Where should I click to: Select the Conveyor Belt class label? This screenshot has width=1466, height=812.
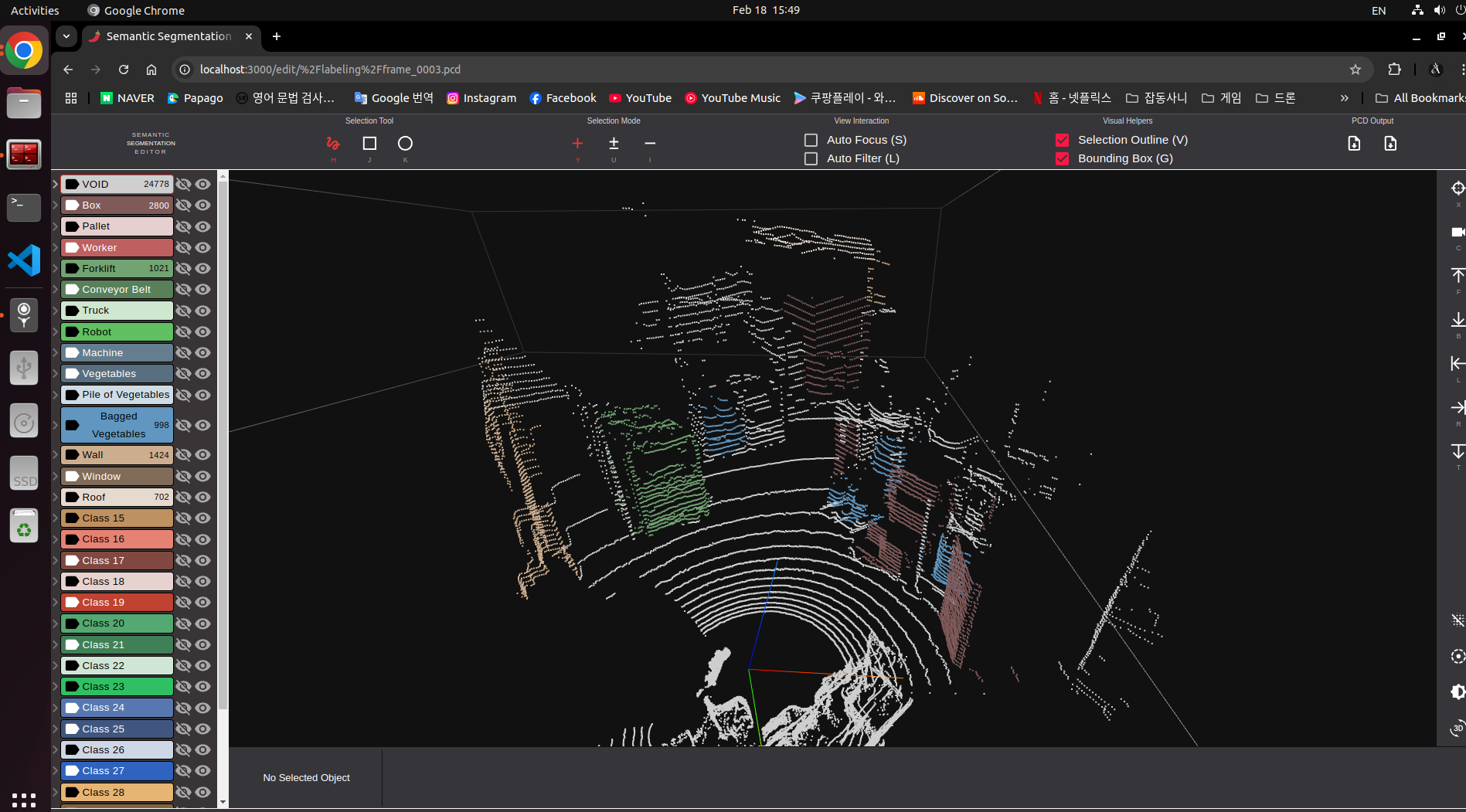coord(117,290)
